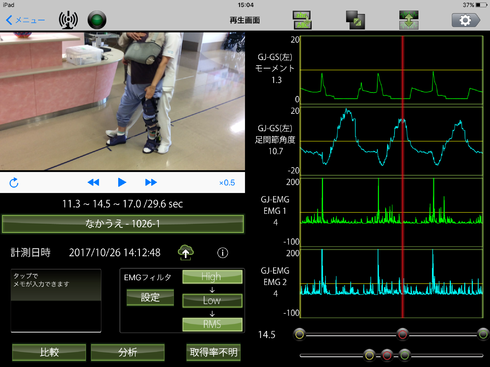Tap the memo input field
The height and width of the screenshot is (367, 490).
click(56, 300)
